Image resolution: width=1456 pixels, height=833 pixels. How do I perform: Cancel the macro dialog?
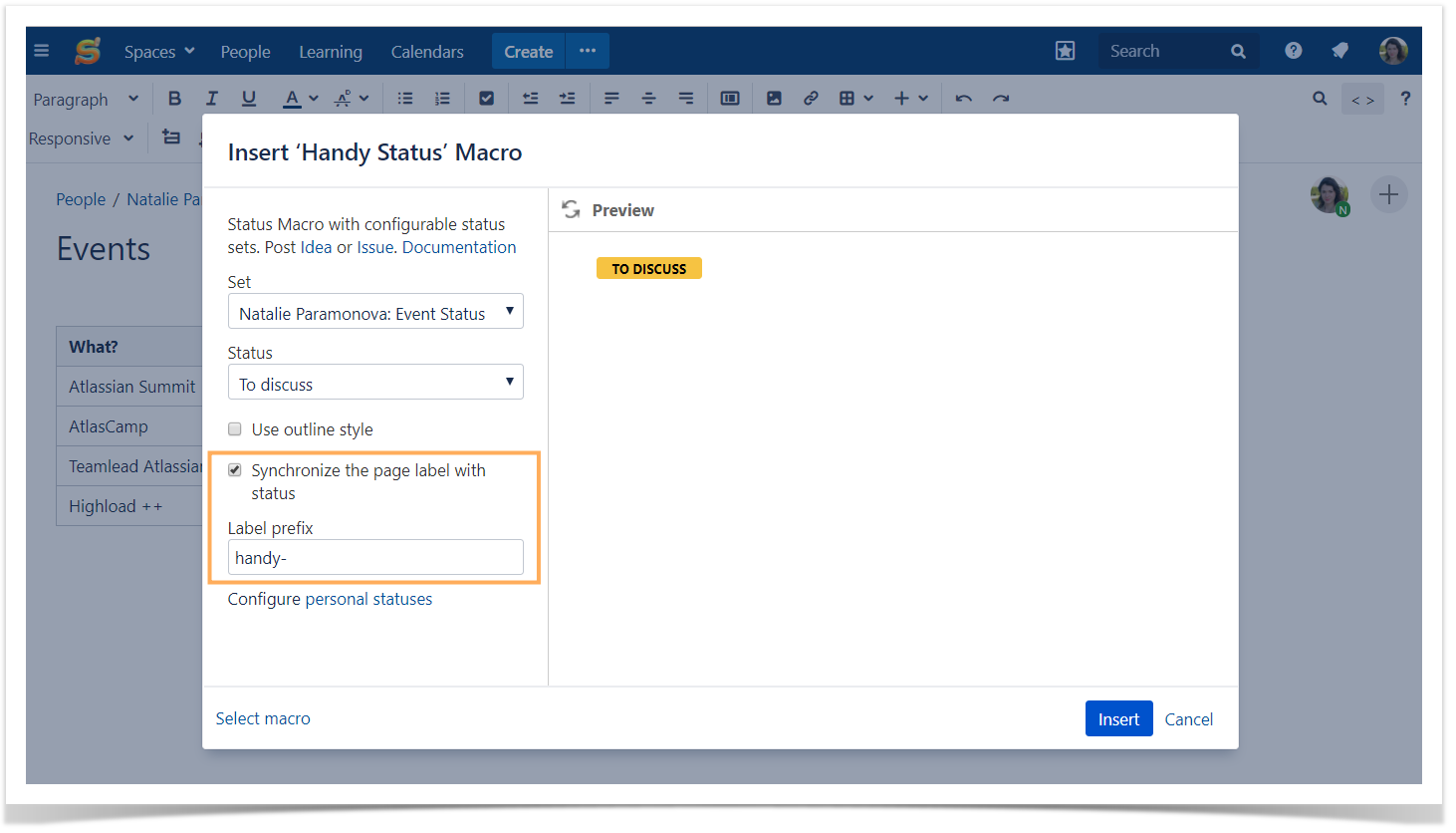coord(1189,718)
